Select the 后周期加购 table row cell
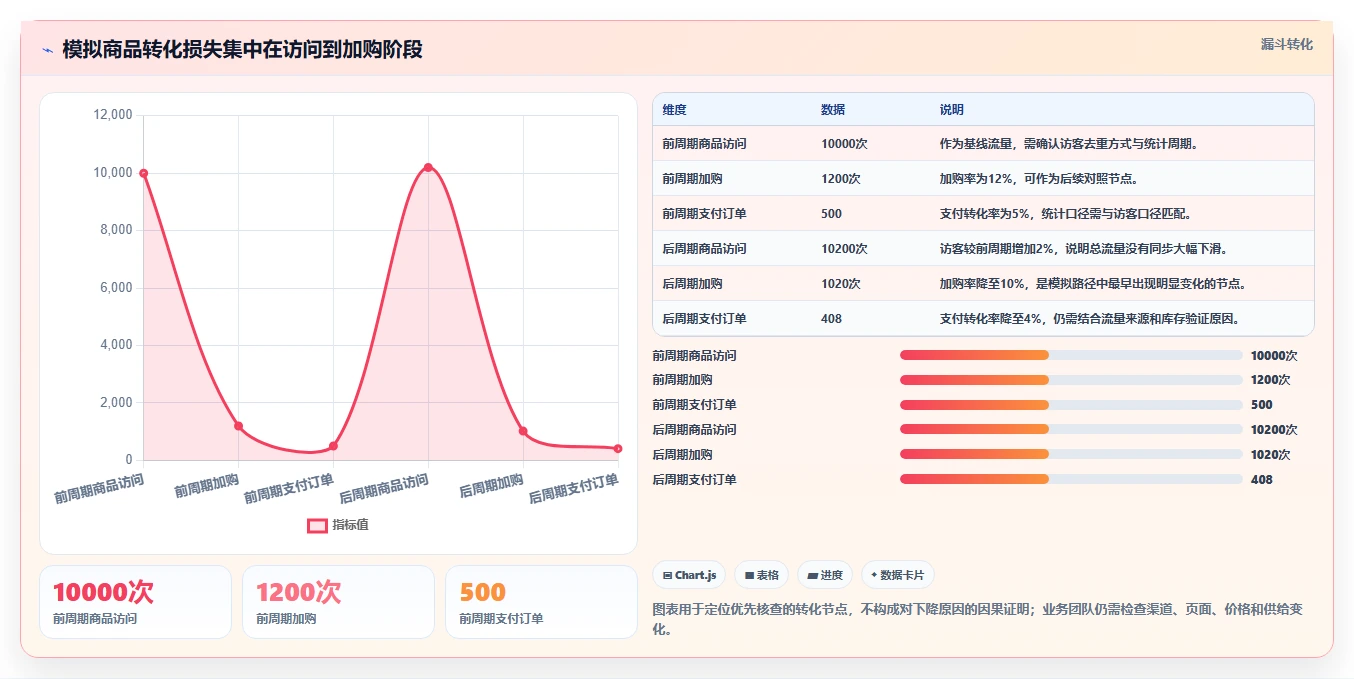 pos(692,284)
